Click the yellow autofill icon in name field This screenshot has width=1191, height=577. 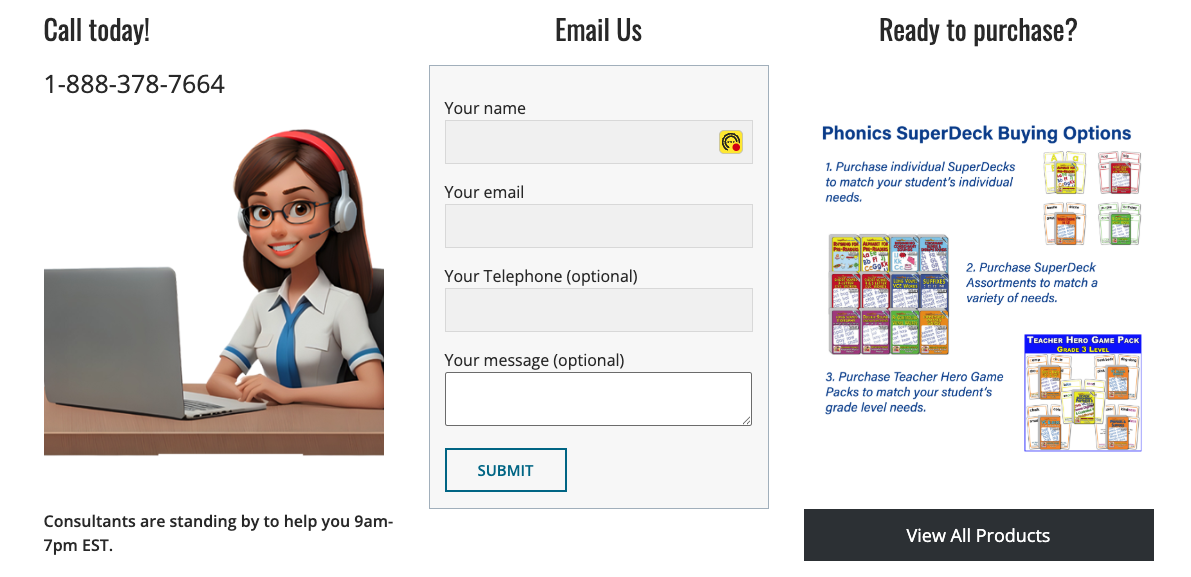pos(731,142)
